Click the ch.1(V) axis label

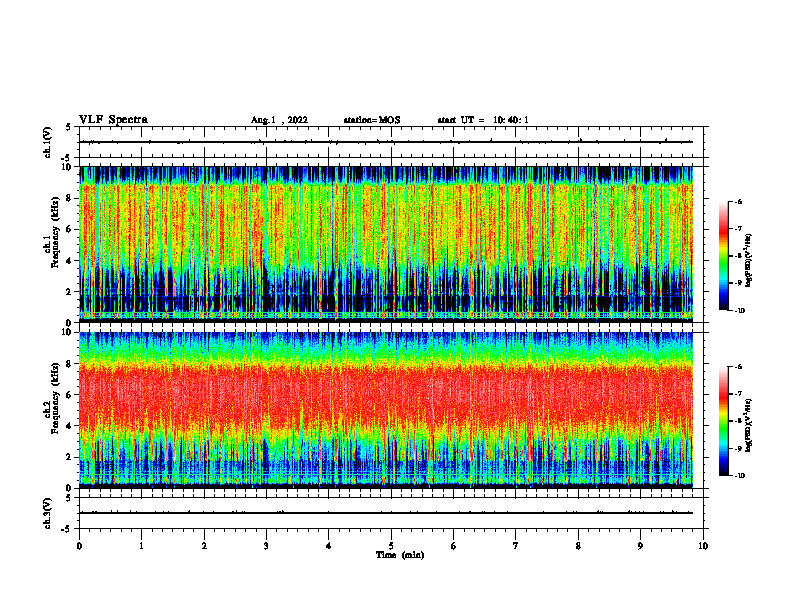point(48,142)
